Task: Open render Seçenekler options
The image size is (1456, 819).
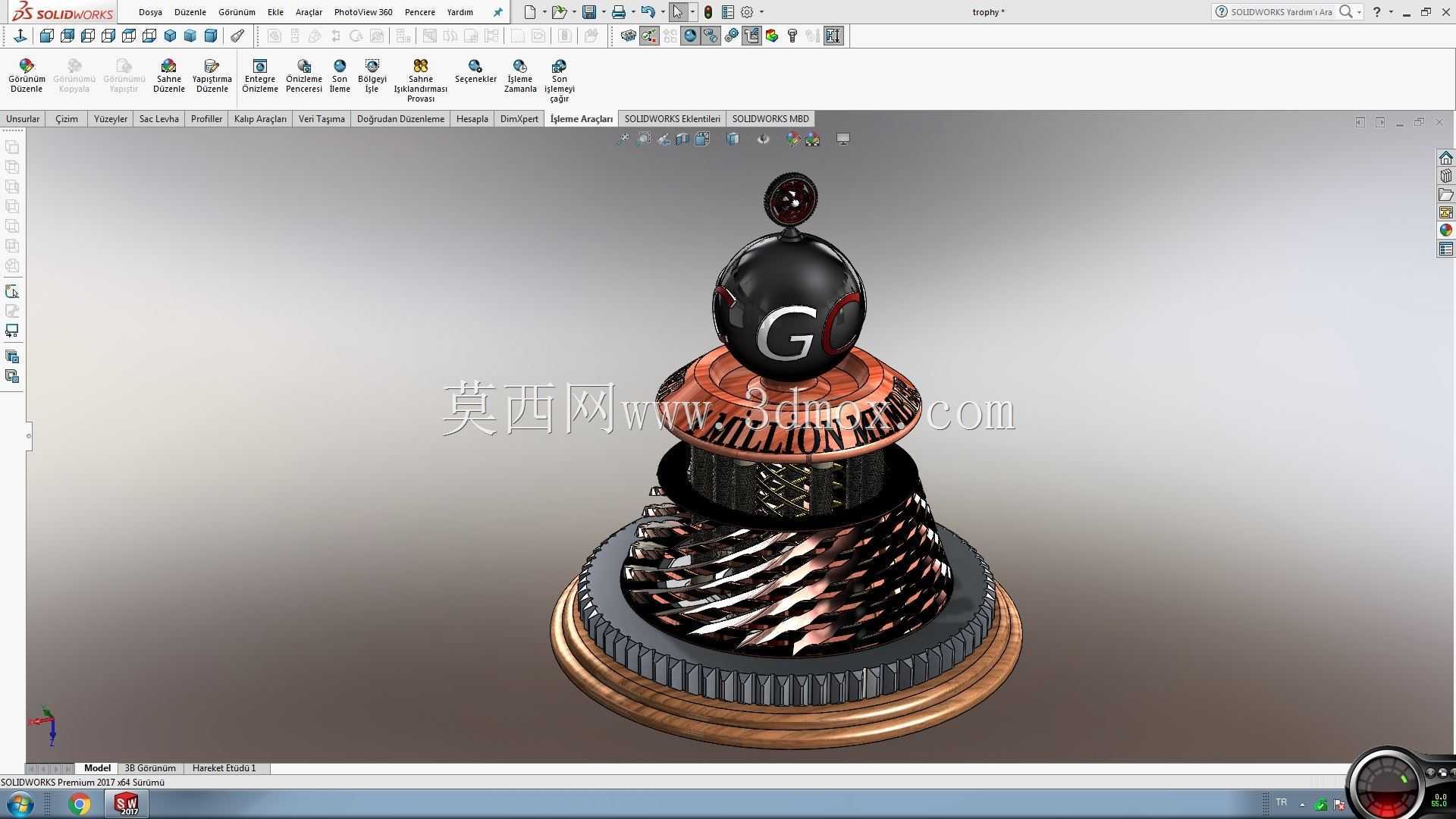Action: point(475,71)
